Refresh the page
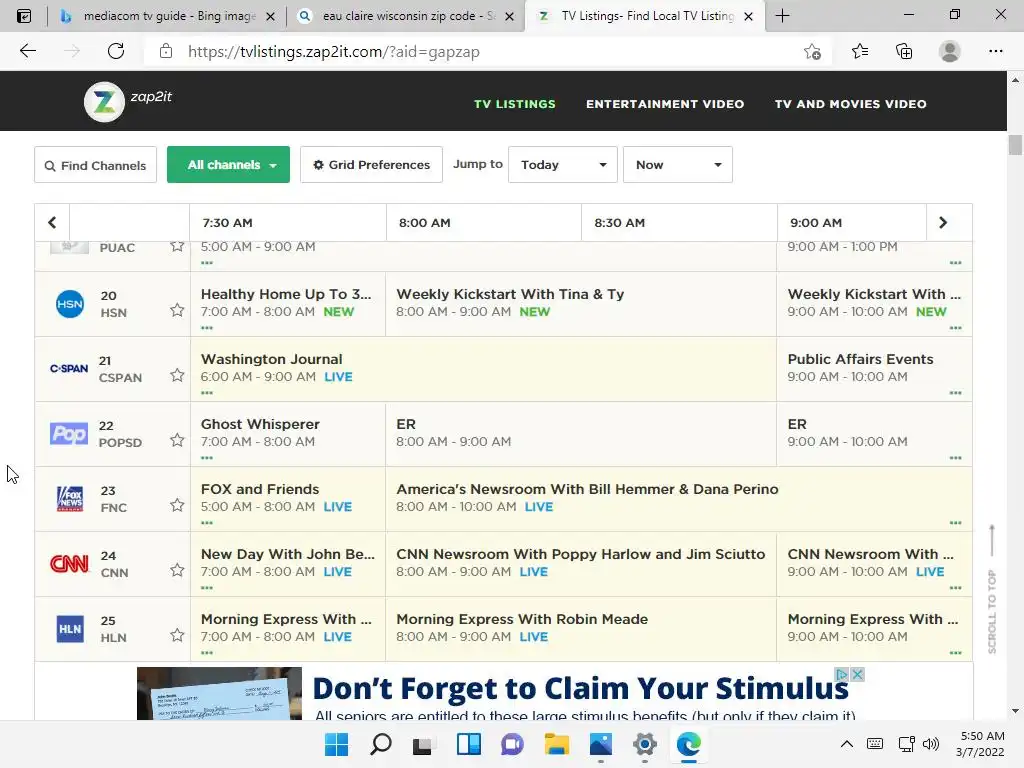The width and height of the screenshot is (1024, 768). 116,51
